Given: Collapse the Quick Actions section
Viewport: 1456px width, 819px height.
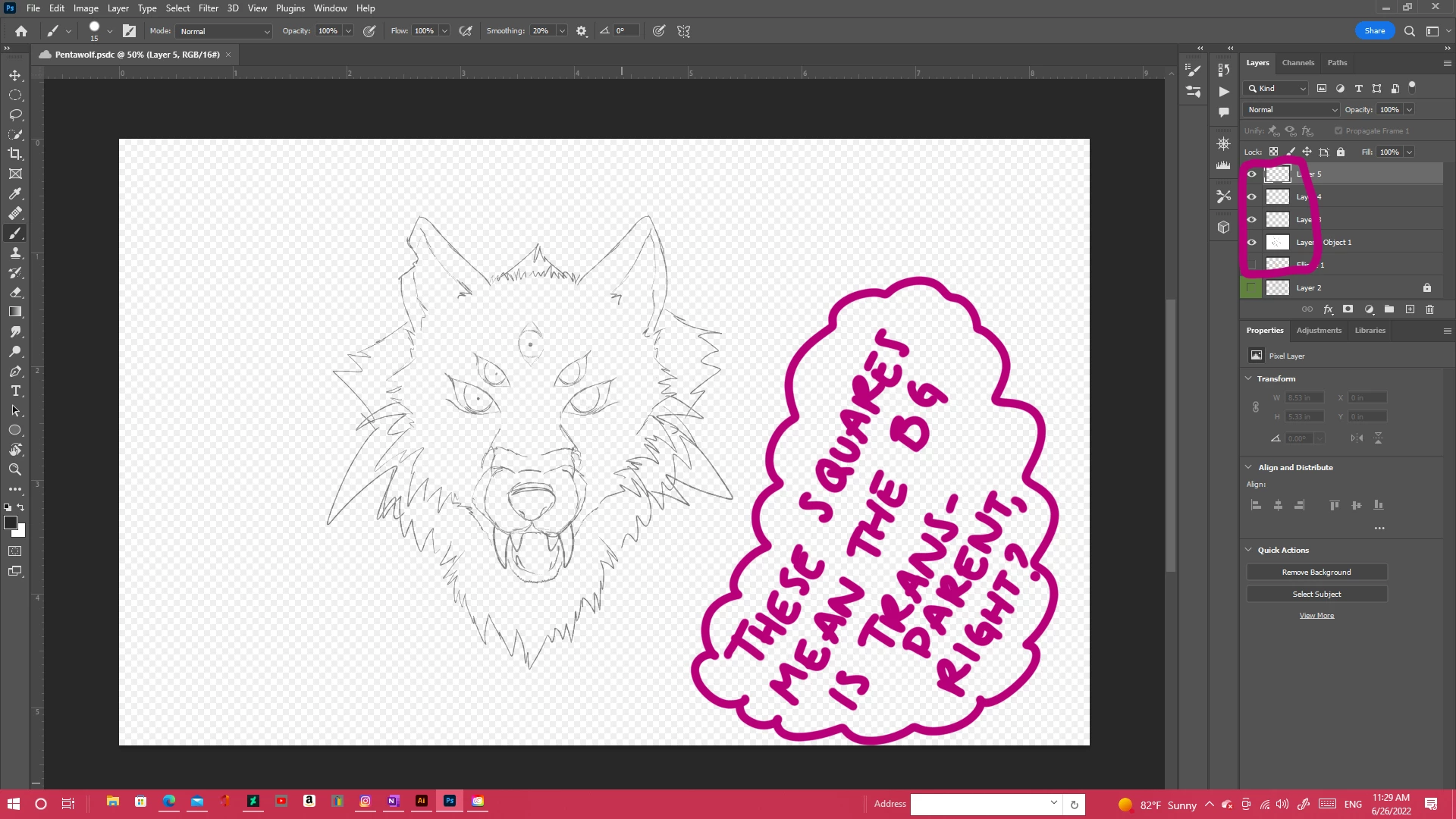Looking at the screenshot, I should 1249,550.
